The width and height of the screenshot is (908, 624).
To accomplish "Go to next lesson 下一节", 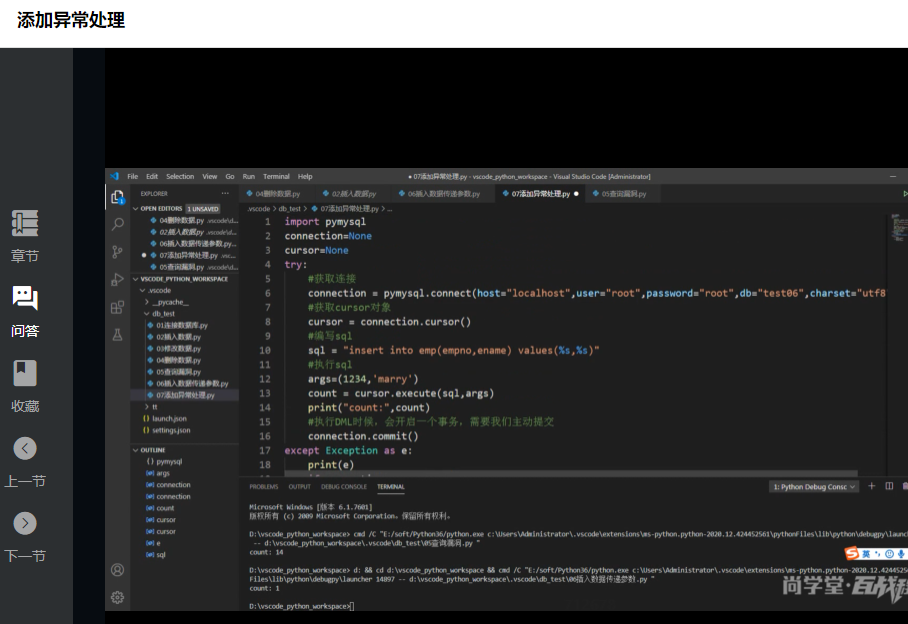I will pos(25,523).
